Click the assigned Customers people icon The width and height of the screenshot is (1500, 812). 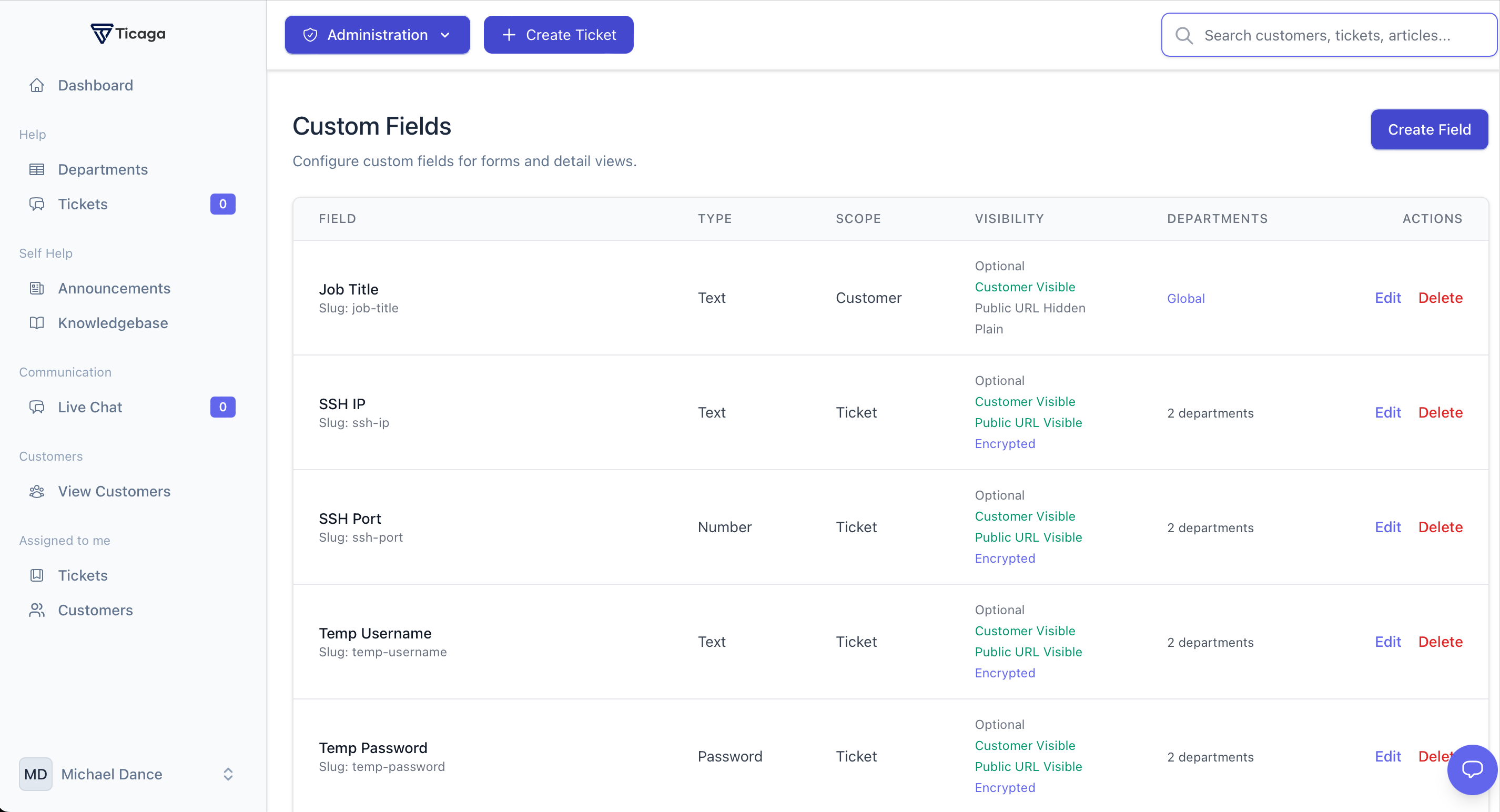pyautogui.click(x=37, y=610)
